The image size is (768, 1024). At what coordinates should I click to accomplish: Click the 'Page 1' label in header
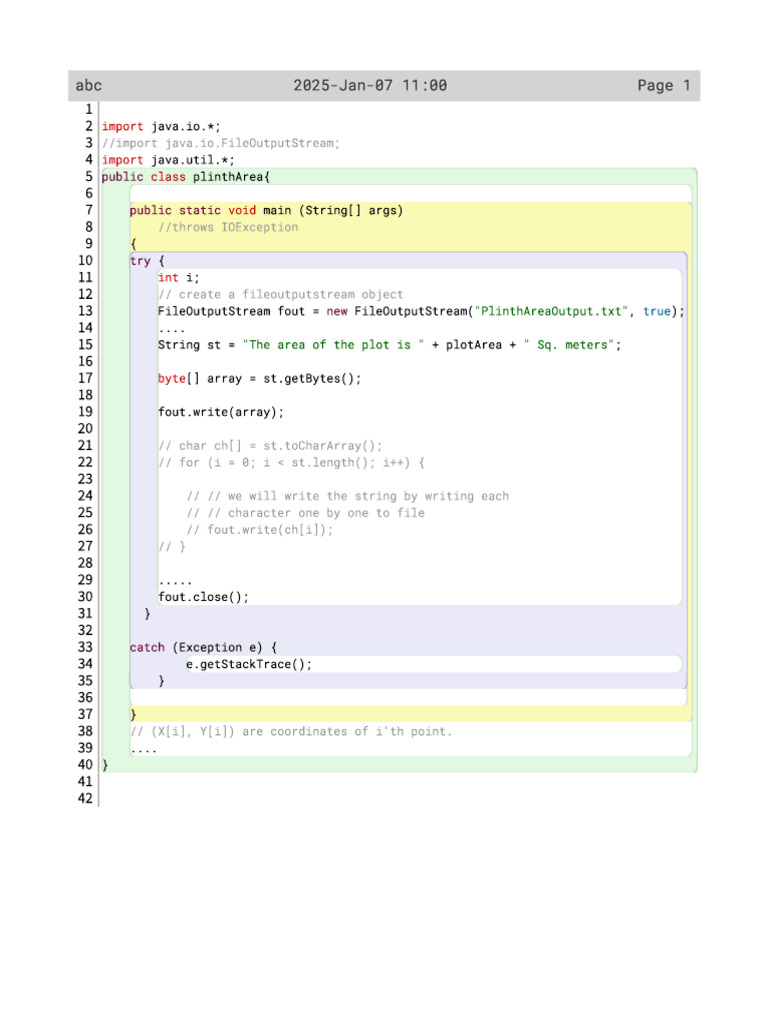pyautogui.click(x=664, y=86)
